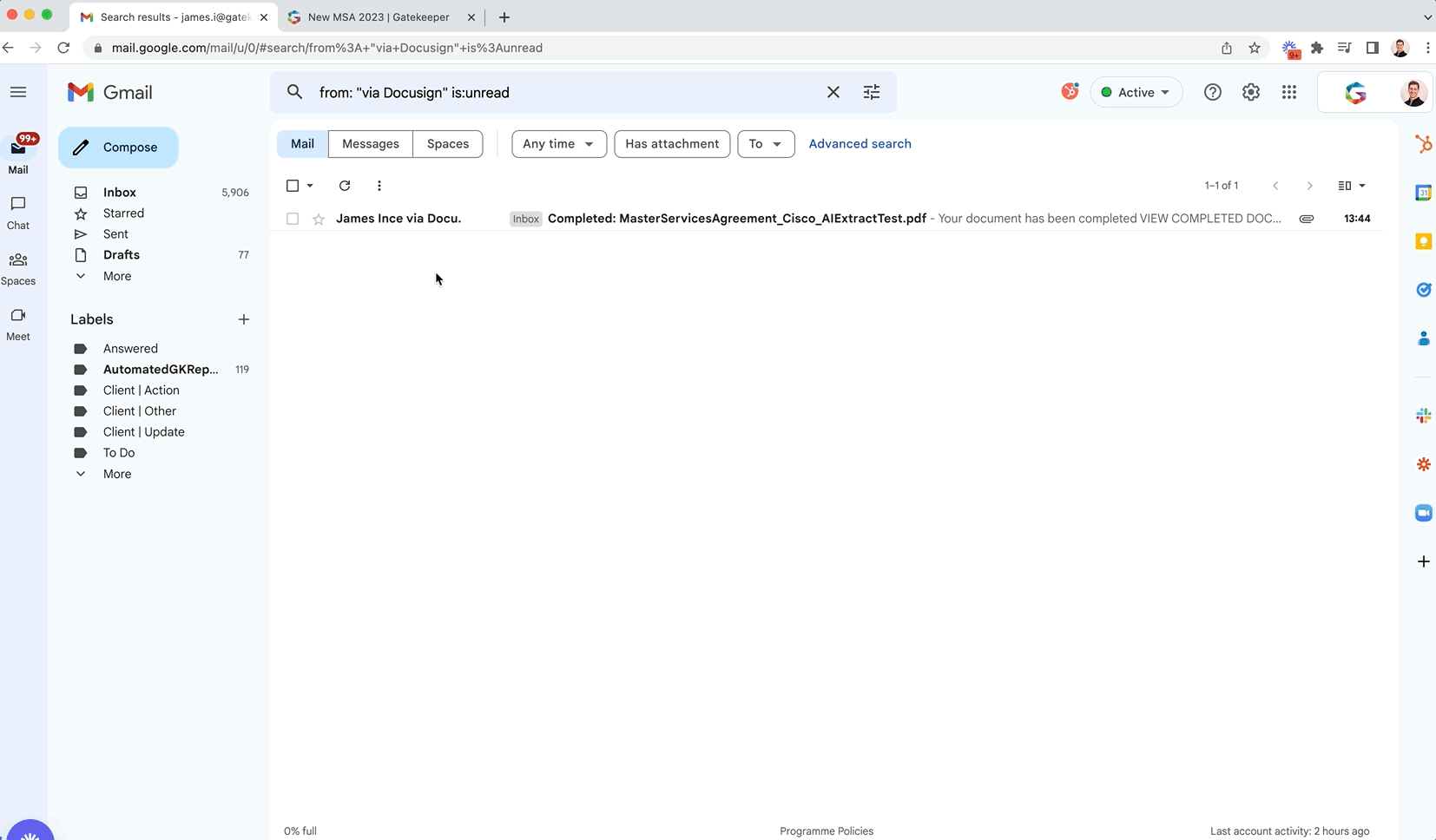Screen dimensions: 1436x840
Task: Star the James Ince via Docusign email
Action: 319,219
